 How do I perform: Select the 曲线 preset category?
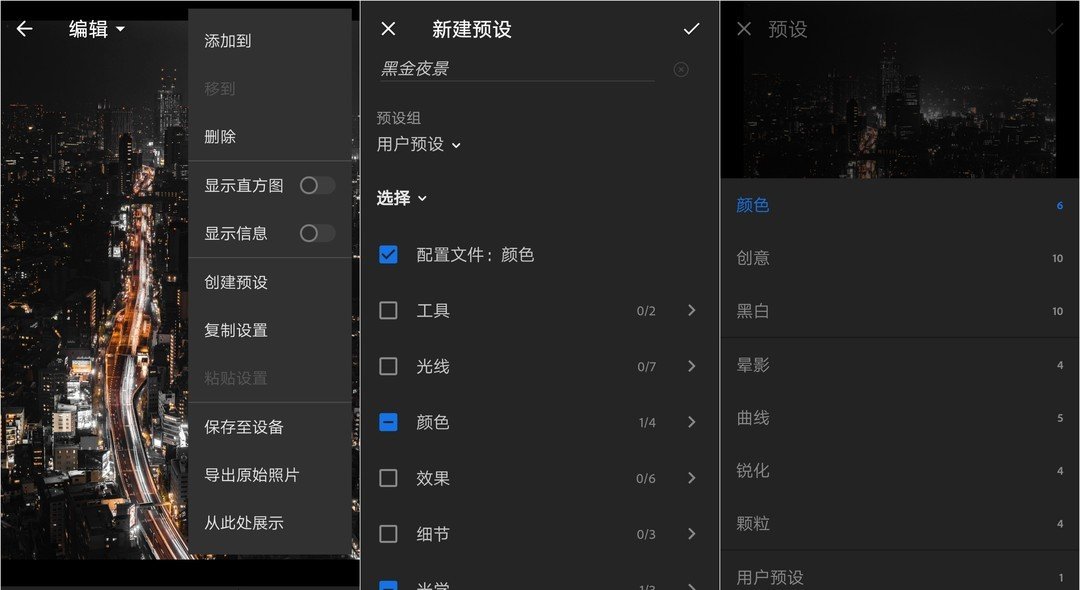tap(753, 418)
